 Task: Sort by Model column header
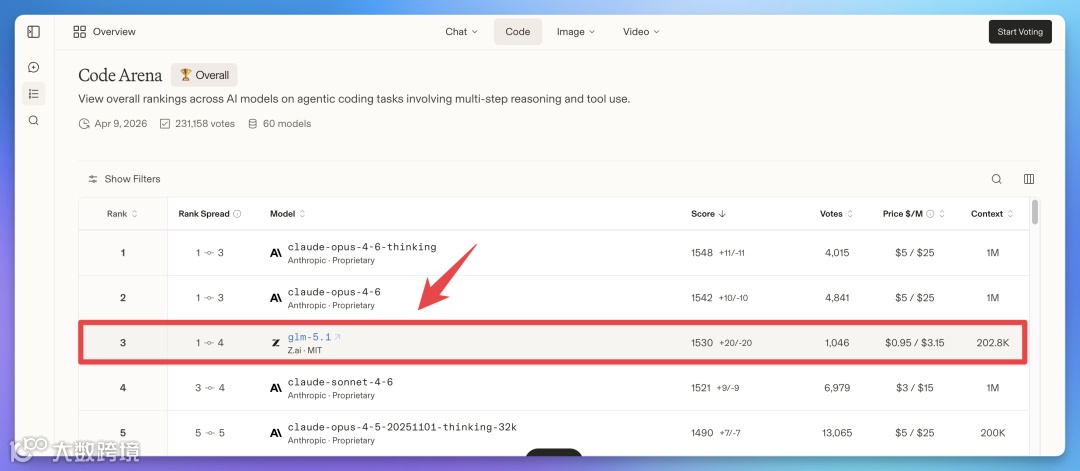pyautogui.click(x=288, y=214)
